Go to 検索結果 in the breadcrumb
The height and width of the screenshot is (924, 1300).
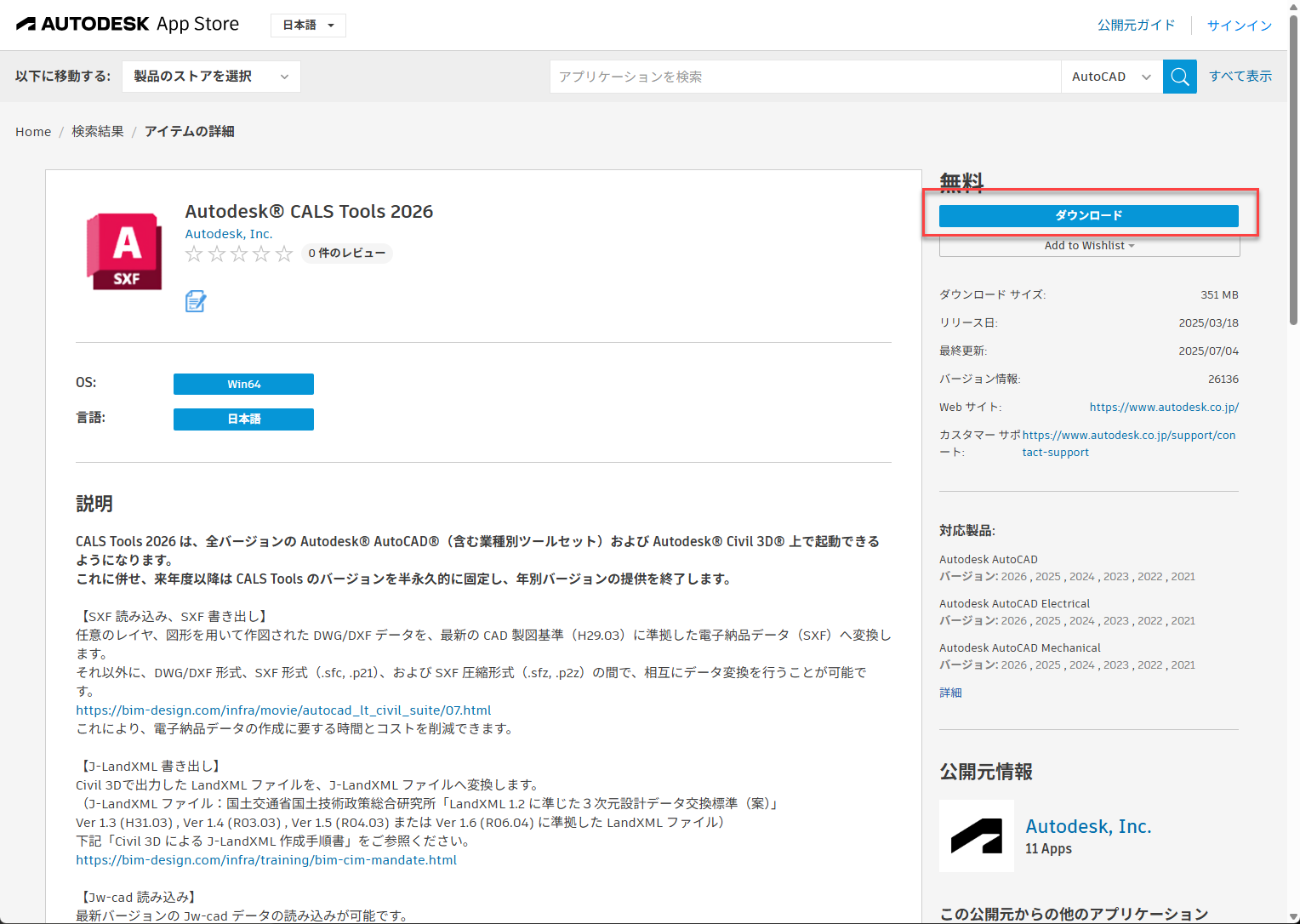(x=98, y=132)
